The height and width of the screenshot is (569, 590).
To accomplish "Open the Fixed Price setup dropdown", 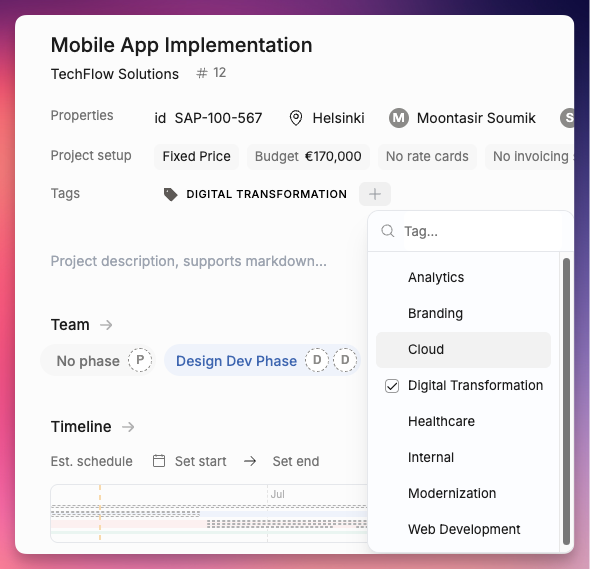I will tap(196, 157).
